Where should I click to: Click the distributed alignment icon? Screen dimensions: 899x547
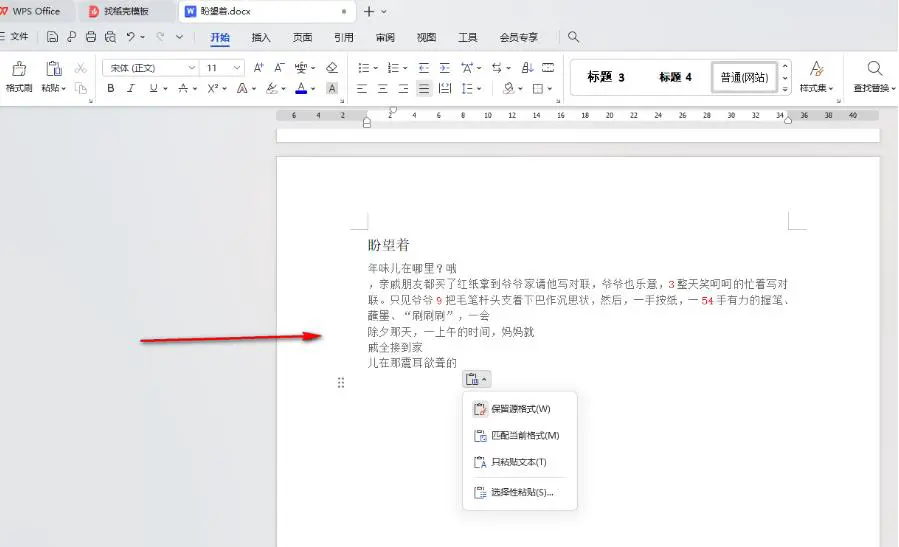(444, 88)
